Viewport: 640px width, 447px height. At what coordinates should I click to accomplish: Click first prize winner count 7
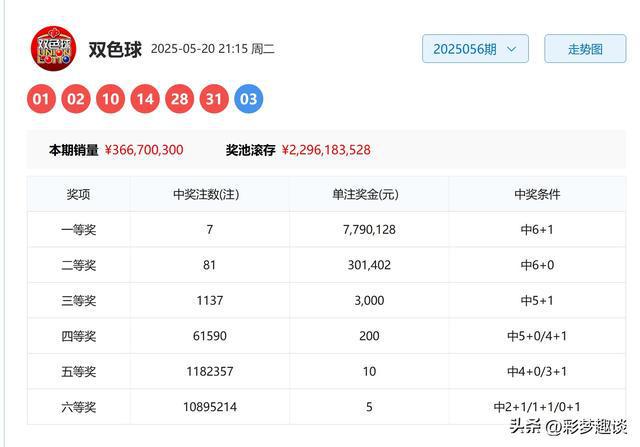[210, 229]
